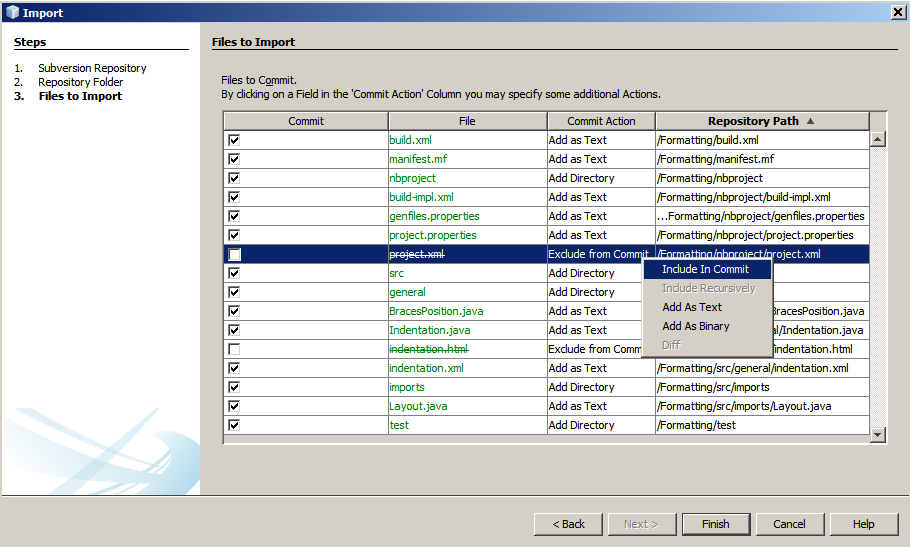Cancel the import wizard
The image size is (910, 547).
click(789, 524)
